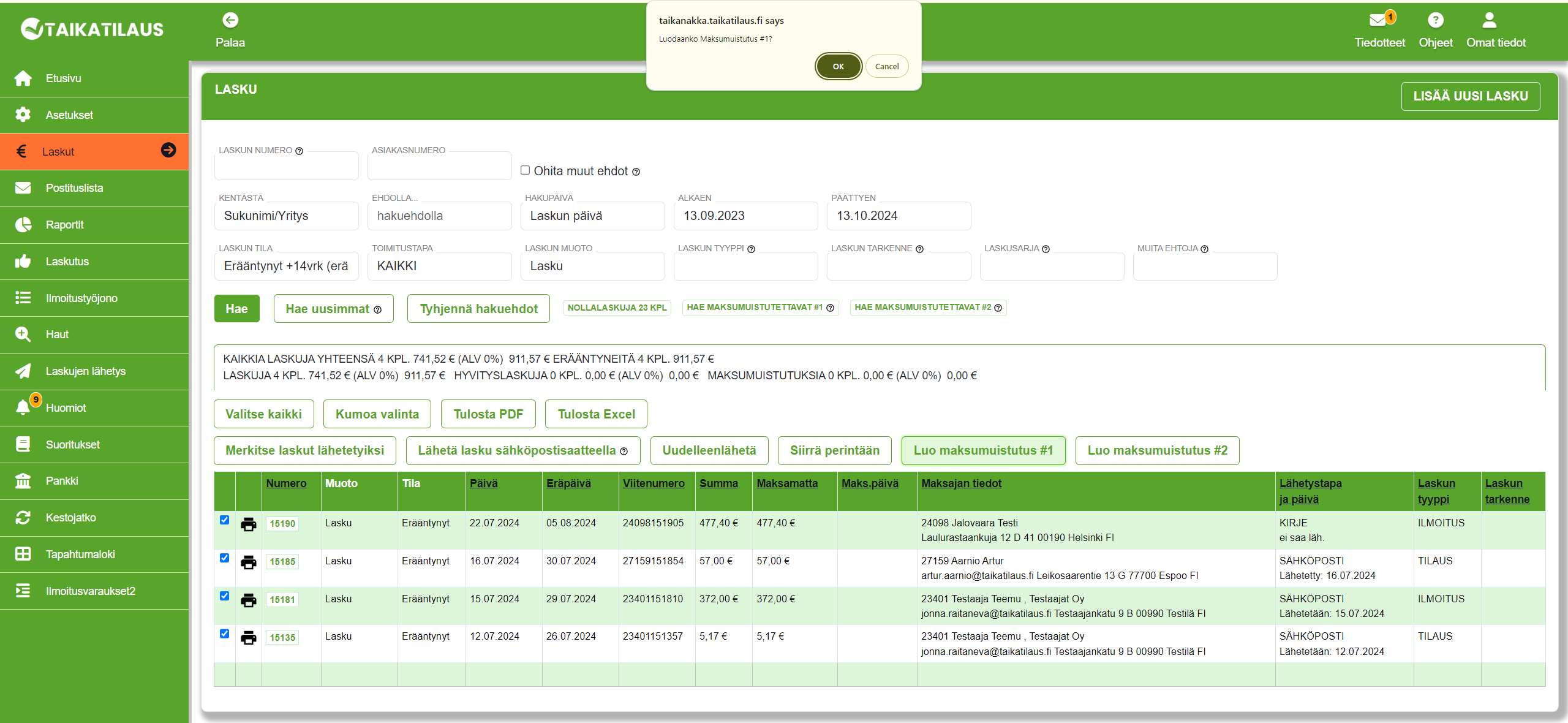Open Tiedotteet envelope icon
Image resolution: width=1568 pixels, height=723 pixels.
[x=1378, y=20]
